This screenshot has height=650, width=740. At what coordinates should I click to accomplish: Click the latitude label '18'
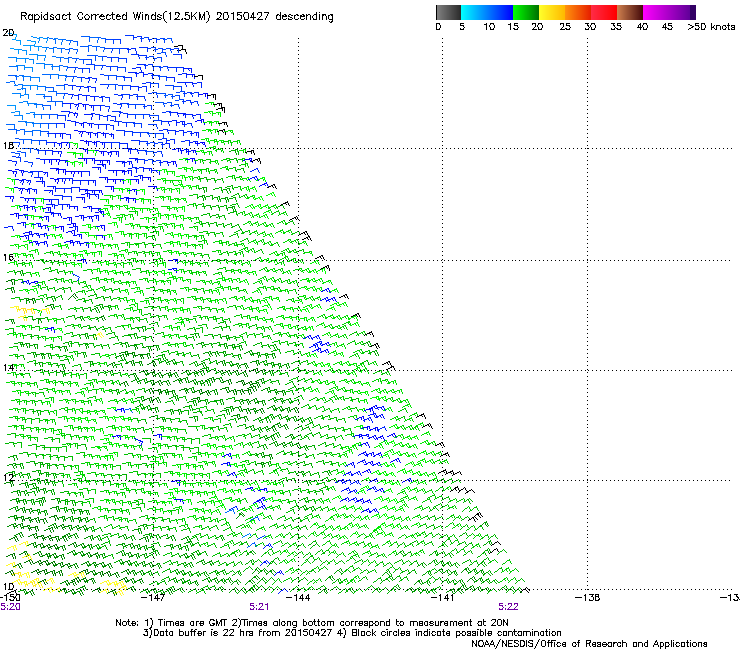coord(8,145)
